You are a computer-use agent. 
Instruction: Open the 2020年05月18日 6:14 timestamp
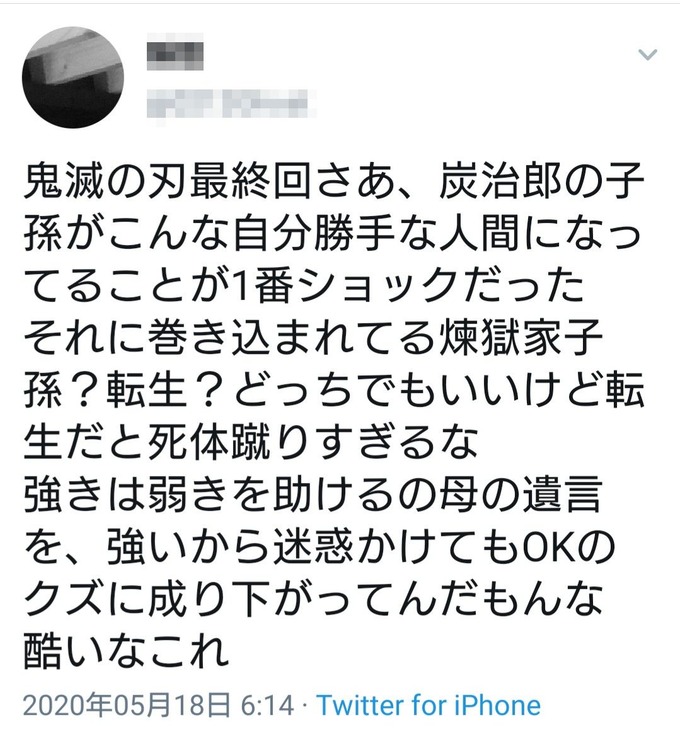(159, 705)
